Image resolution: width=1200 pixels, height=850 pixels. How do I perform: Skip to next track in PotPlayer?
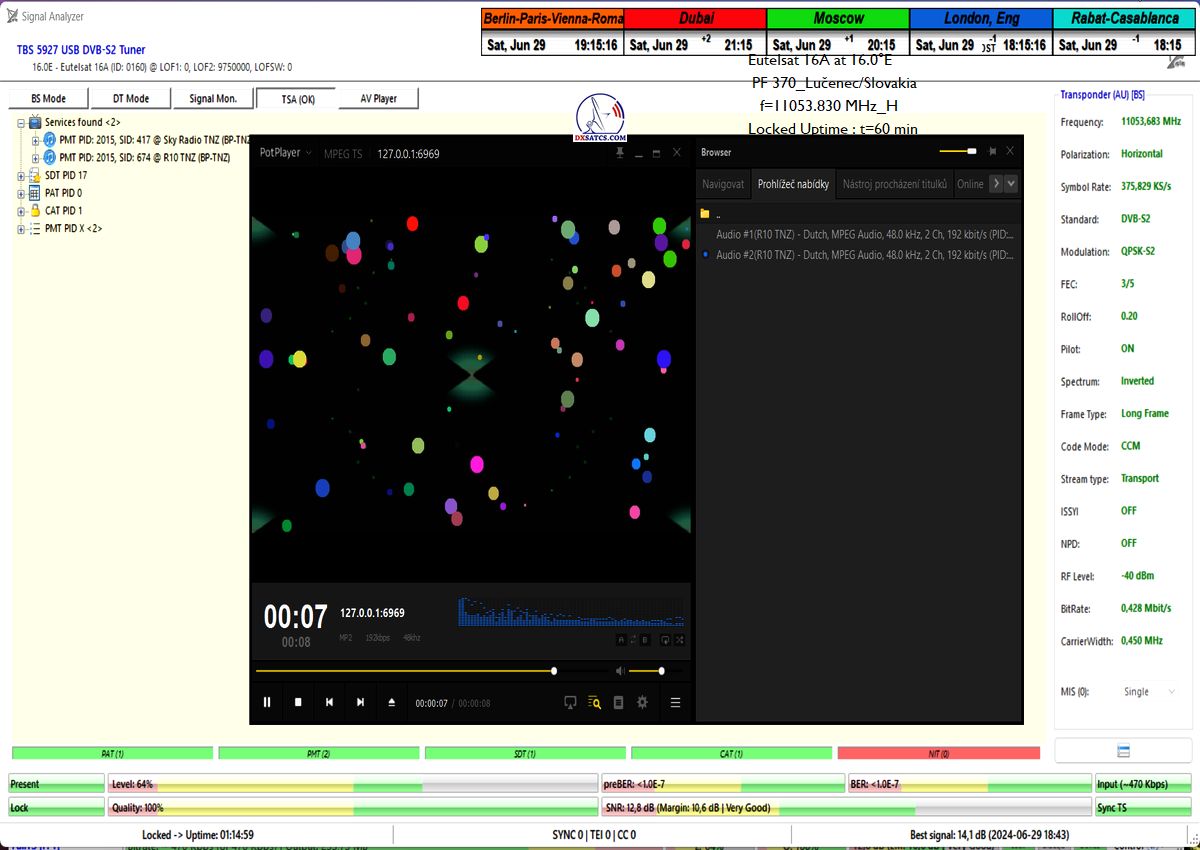360,702
